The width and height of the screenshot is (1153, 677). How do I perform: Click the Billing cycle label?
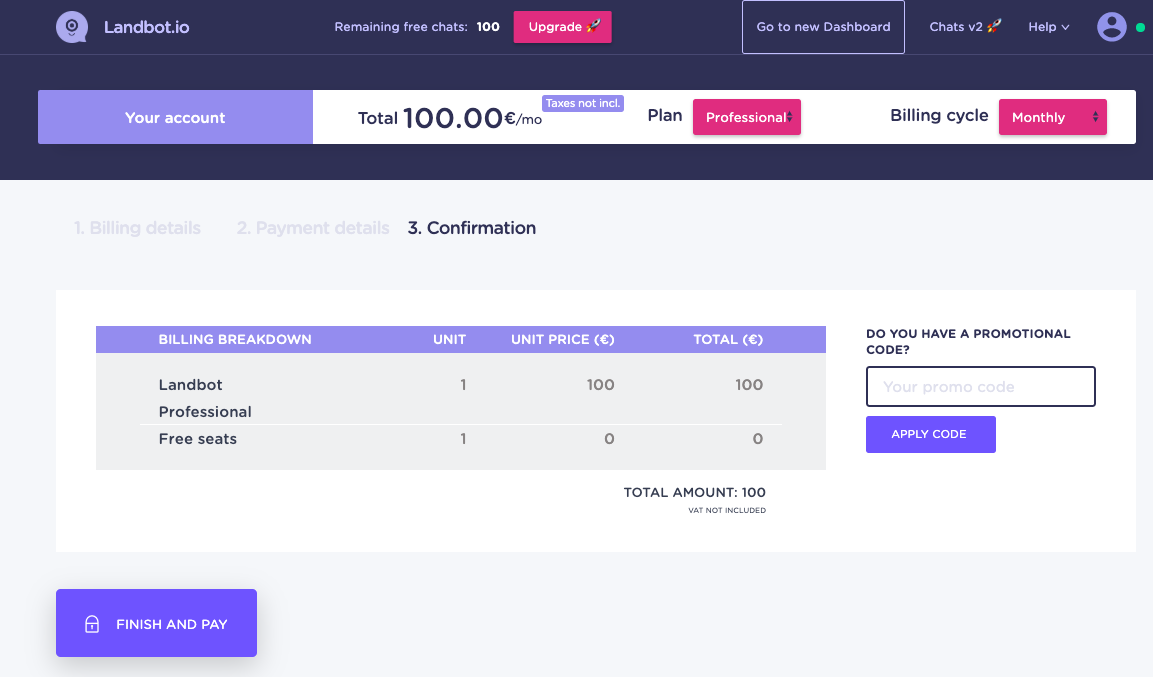939,115
